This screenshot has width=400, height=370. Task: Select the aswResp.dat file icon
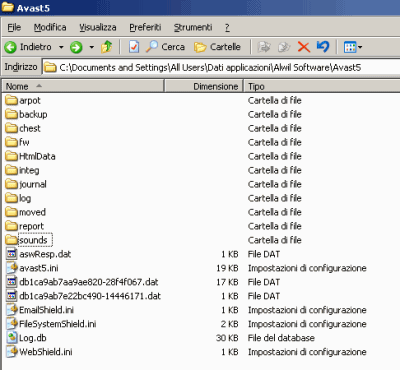pyautogui.click(x=12, y=254)
